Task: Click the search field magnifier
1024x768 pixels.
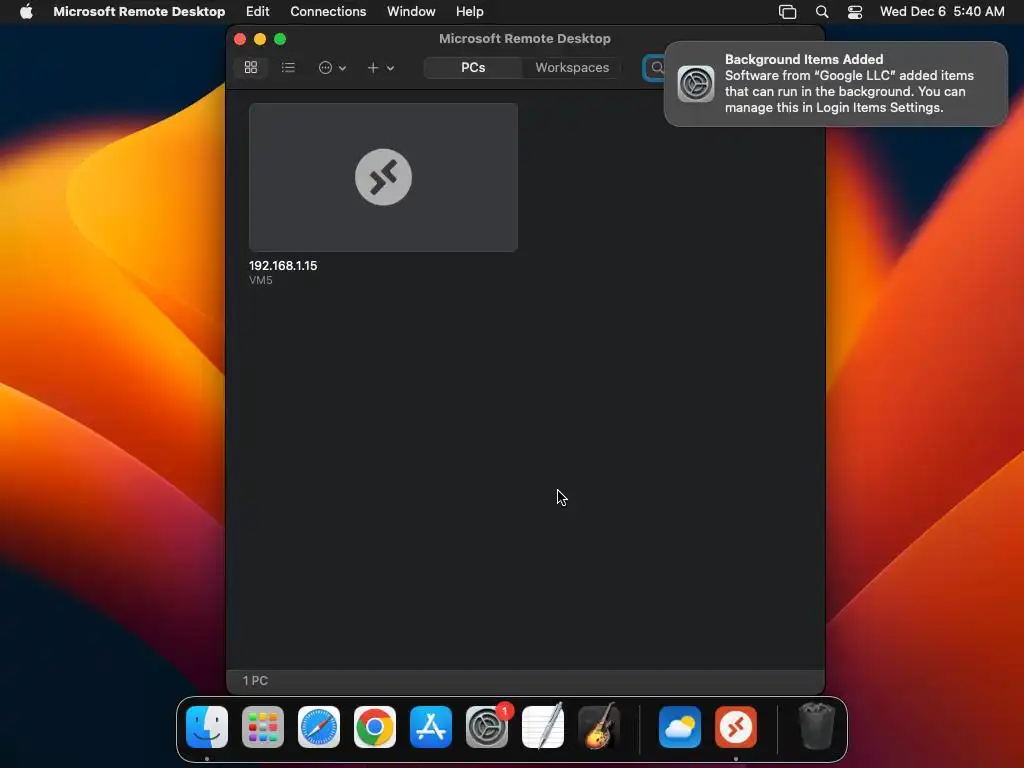Action: click(x=657, y=67)
